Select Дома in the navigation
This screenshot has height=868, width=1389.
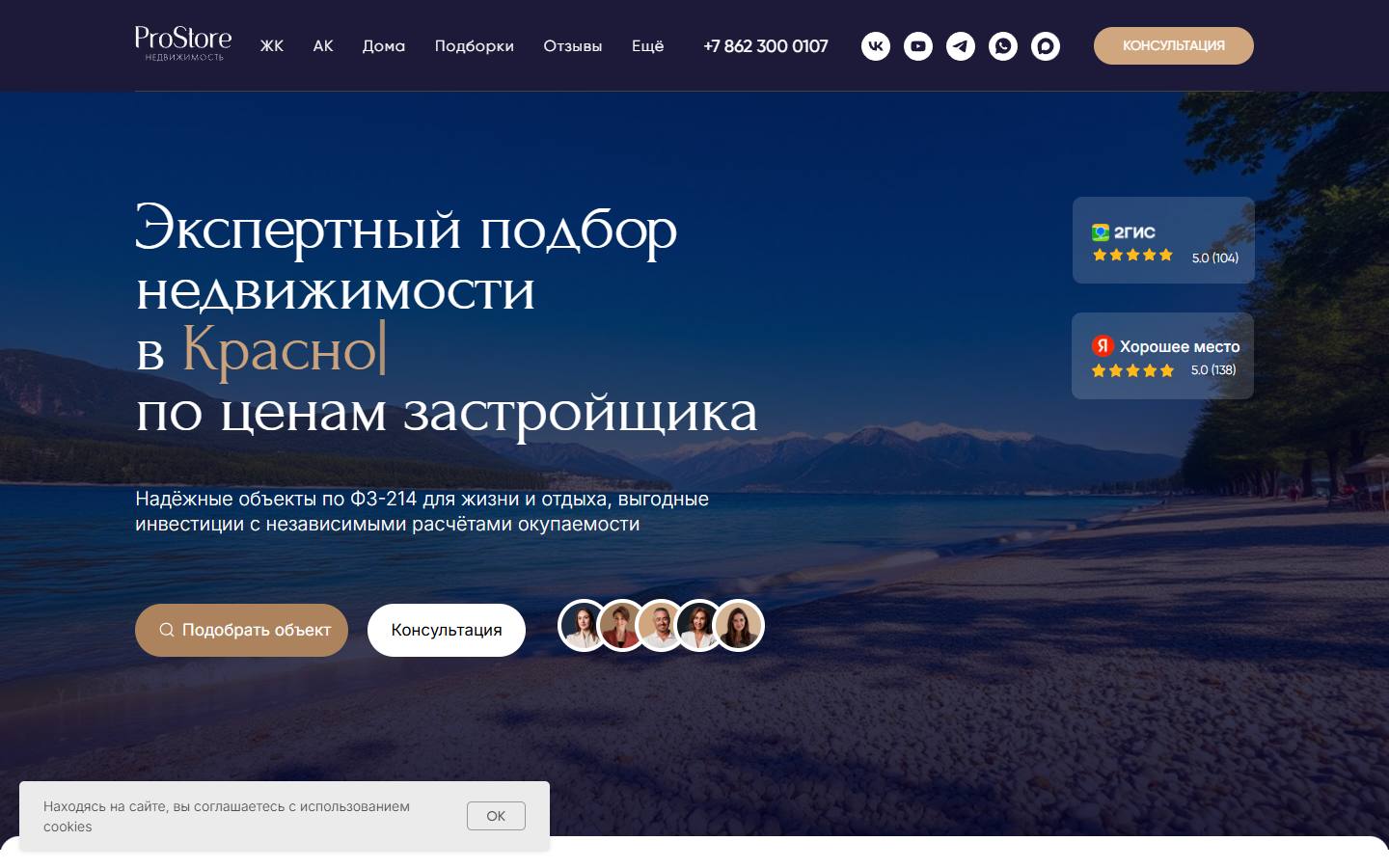[384, 46]
